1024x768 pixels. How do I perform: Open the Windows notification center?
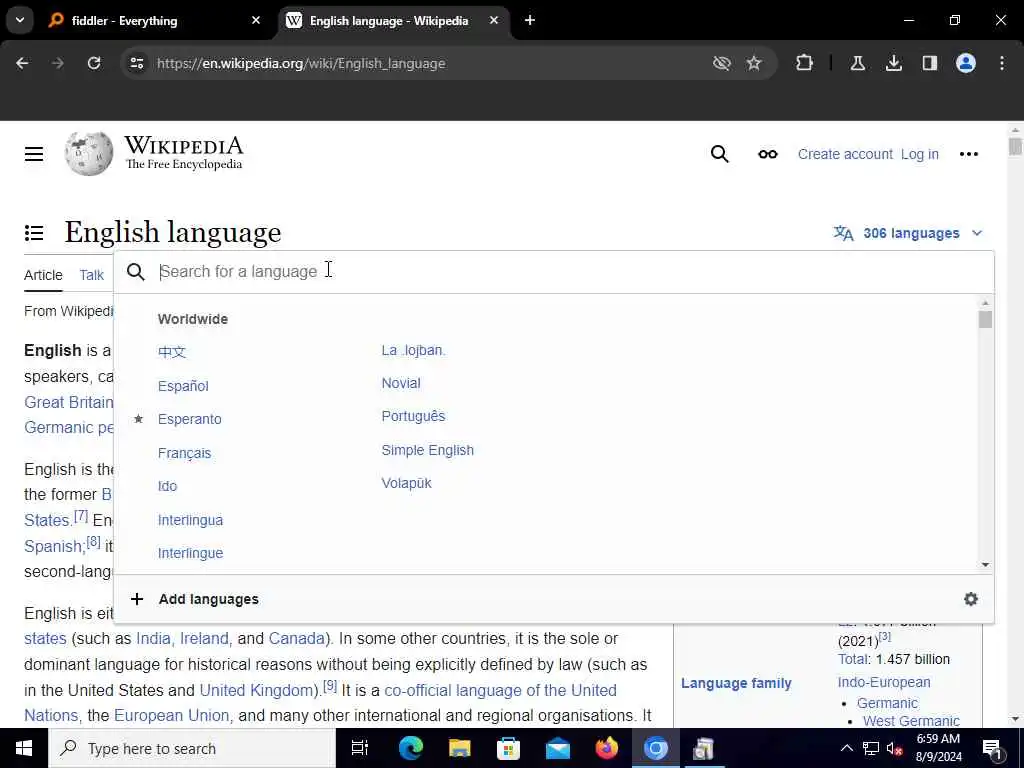point(993,749)
